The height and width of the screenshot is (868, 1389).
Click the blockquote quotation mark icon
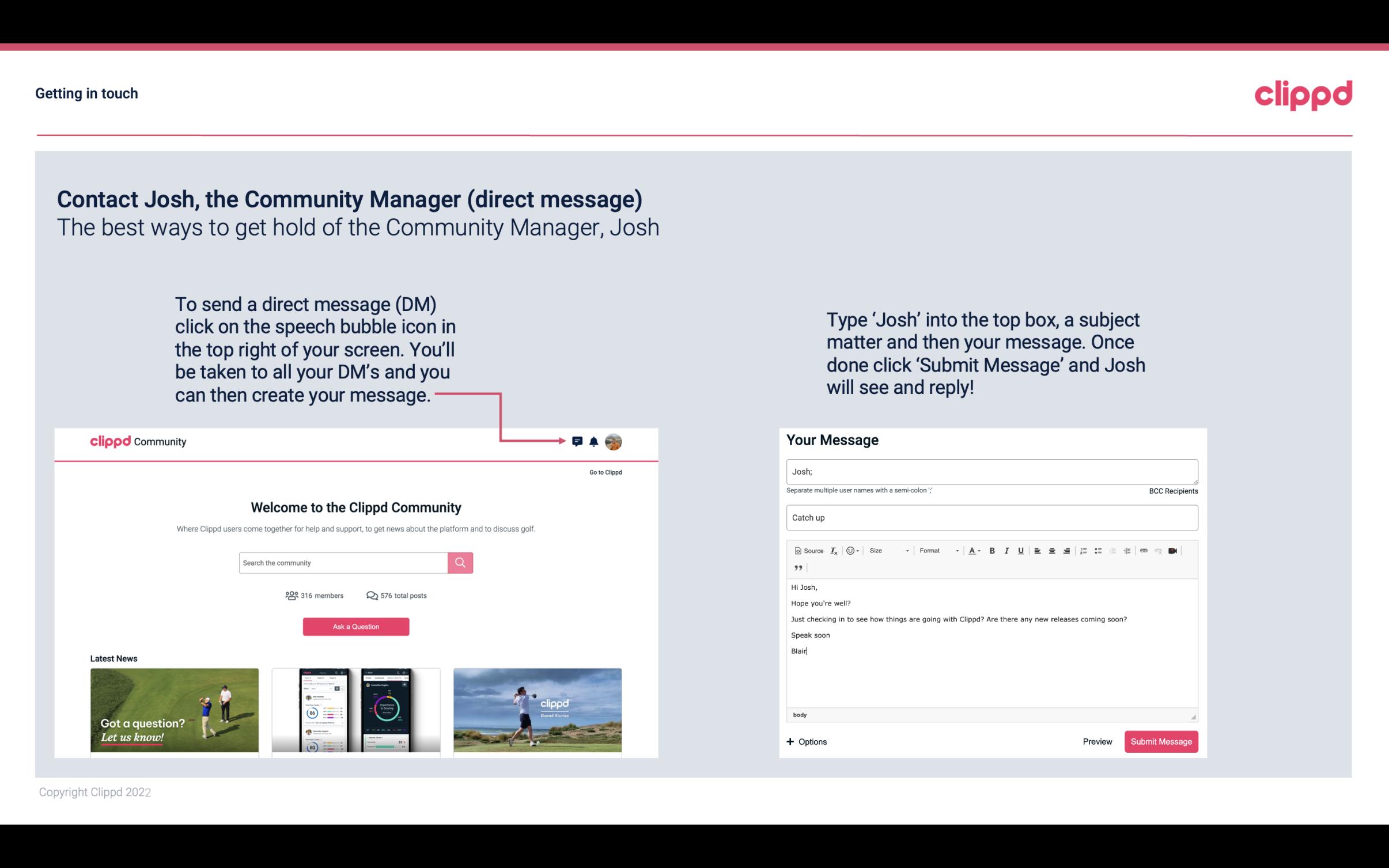(x=797, y=568)
